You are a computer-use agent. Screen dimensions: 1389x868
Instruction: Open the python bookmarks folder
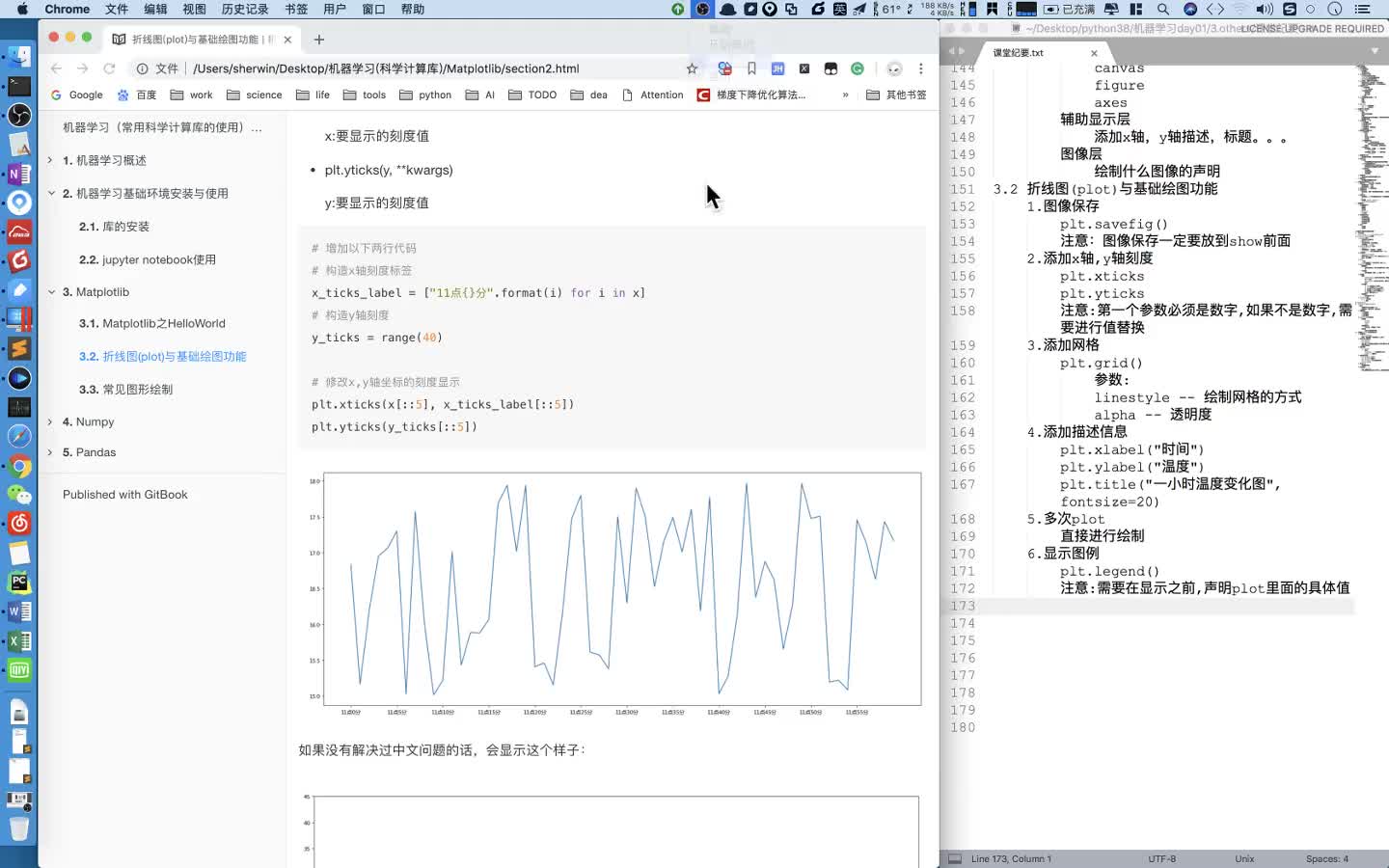coord(425,95)
